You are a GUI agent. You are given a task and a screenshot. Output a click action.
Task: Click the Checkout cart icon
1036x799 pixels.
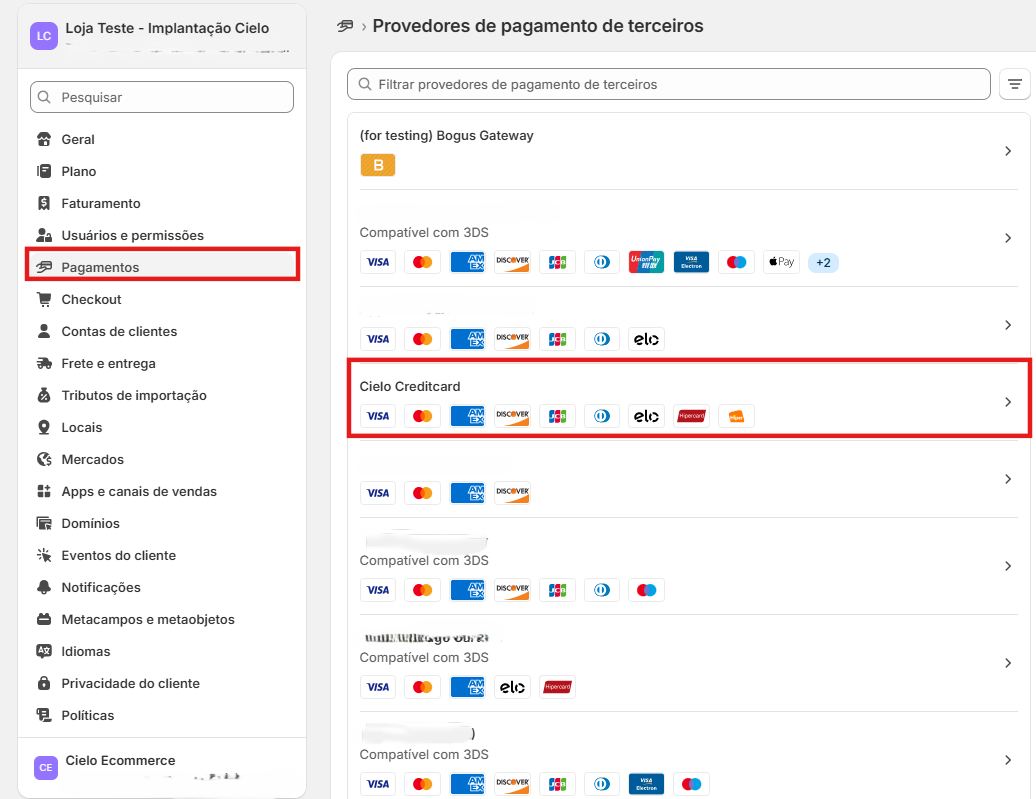coord(44,299)
